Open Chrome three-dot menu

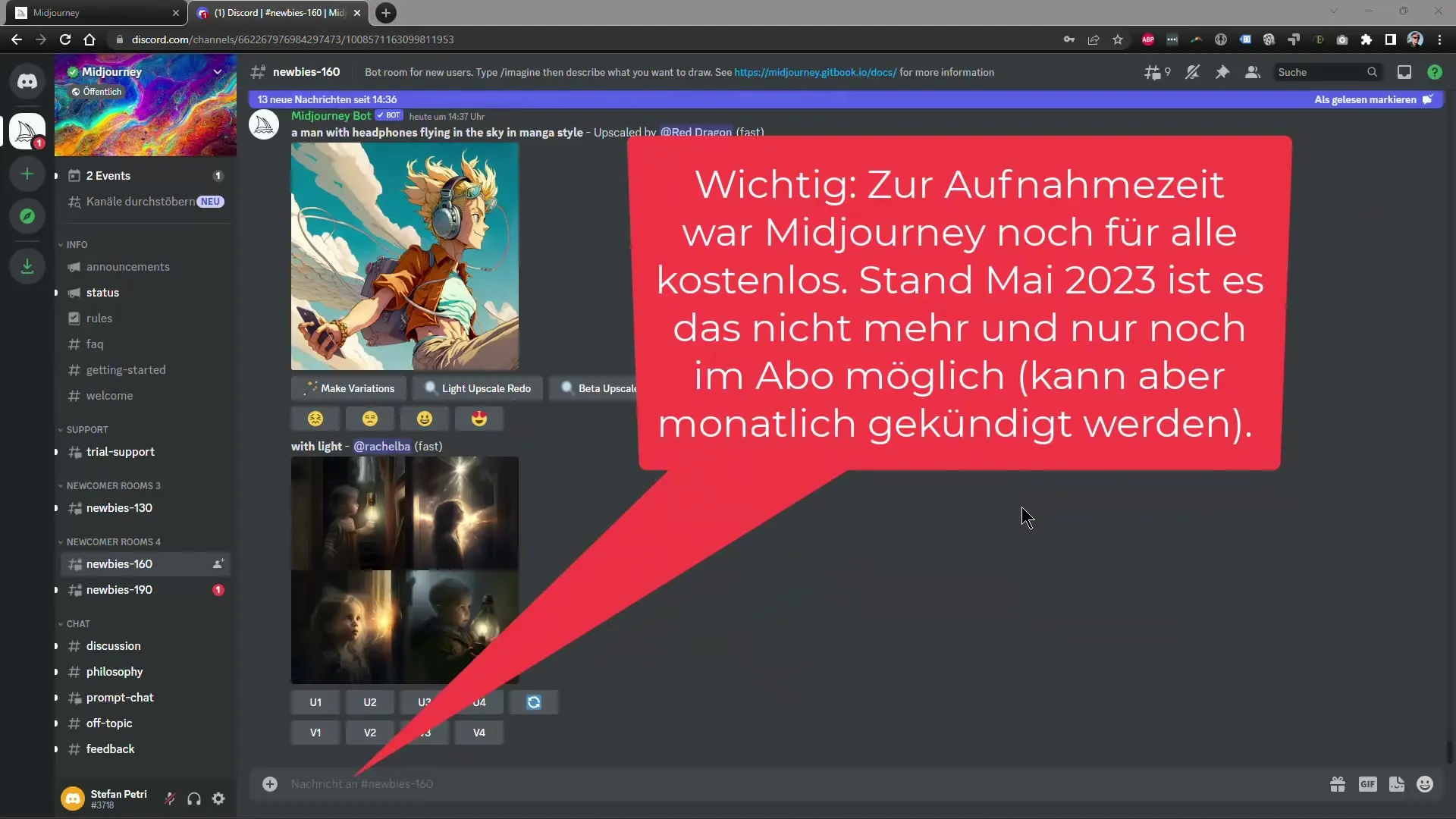click(x=1440, y=39)
